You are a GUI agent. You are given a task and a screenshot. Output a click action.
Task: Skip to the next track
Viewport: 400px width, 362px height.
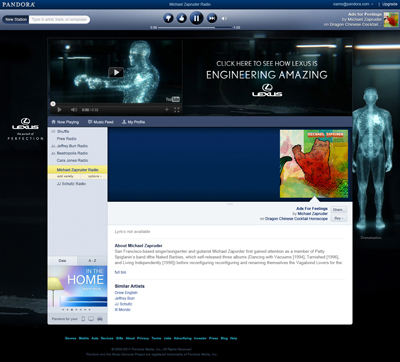pos(212,18)
